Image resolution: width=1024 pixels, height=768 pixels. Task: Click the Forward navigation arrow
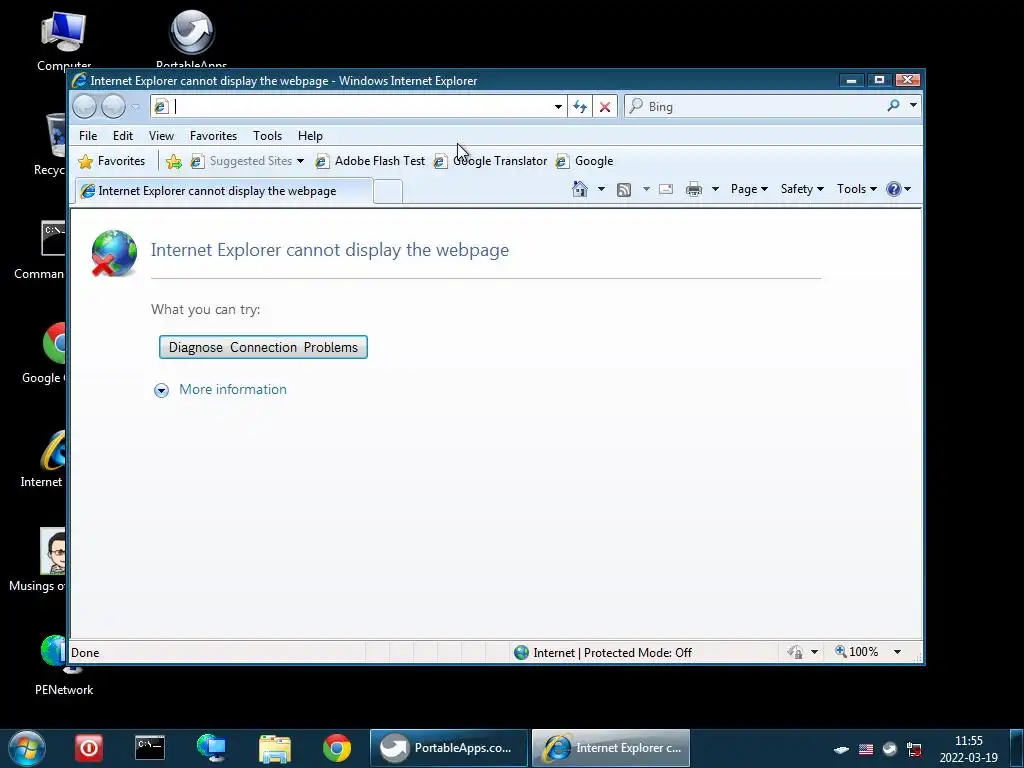click(114, 106)
